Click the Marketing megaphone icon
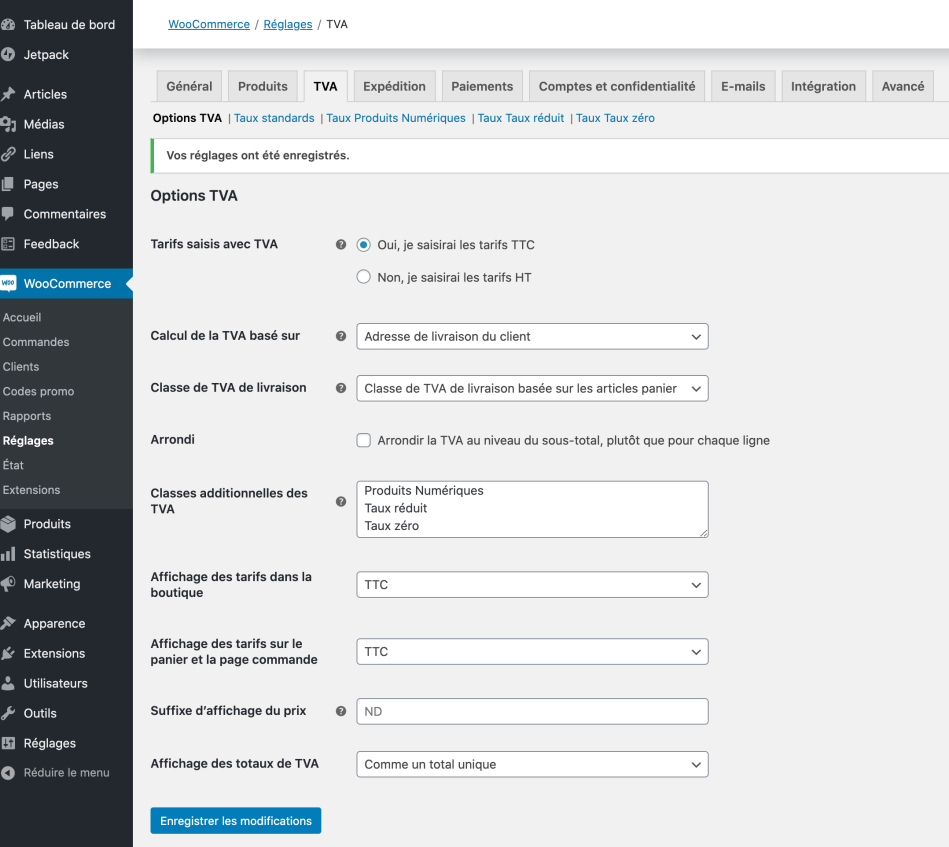 coord(8,584)
